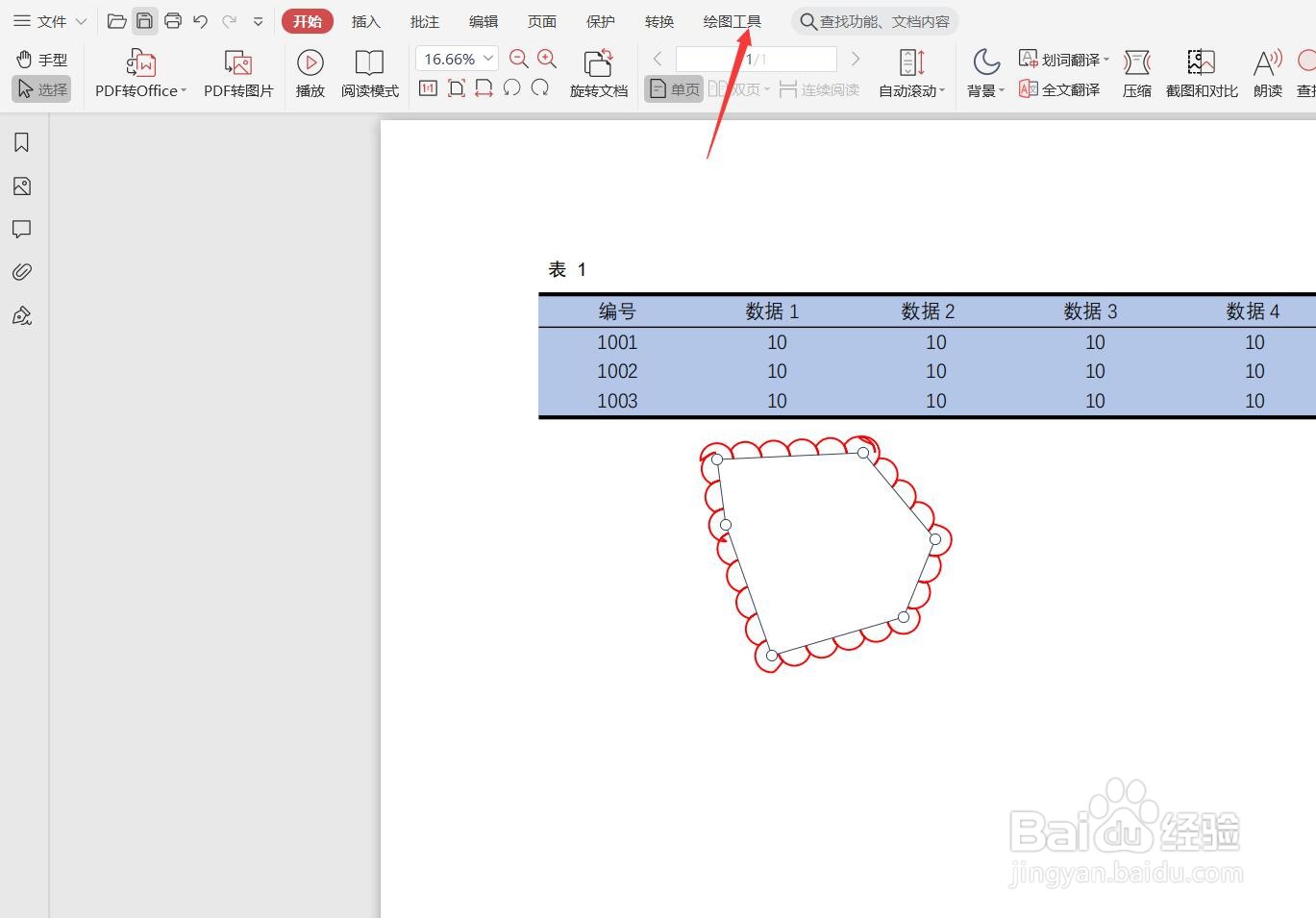The height and width of the screenshot is (918, 1316).
Task: Switch to the 编辑 tab
Action: pos(483,21)
